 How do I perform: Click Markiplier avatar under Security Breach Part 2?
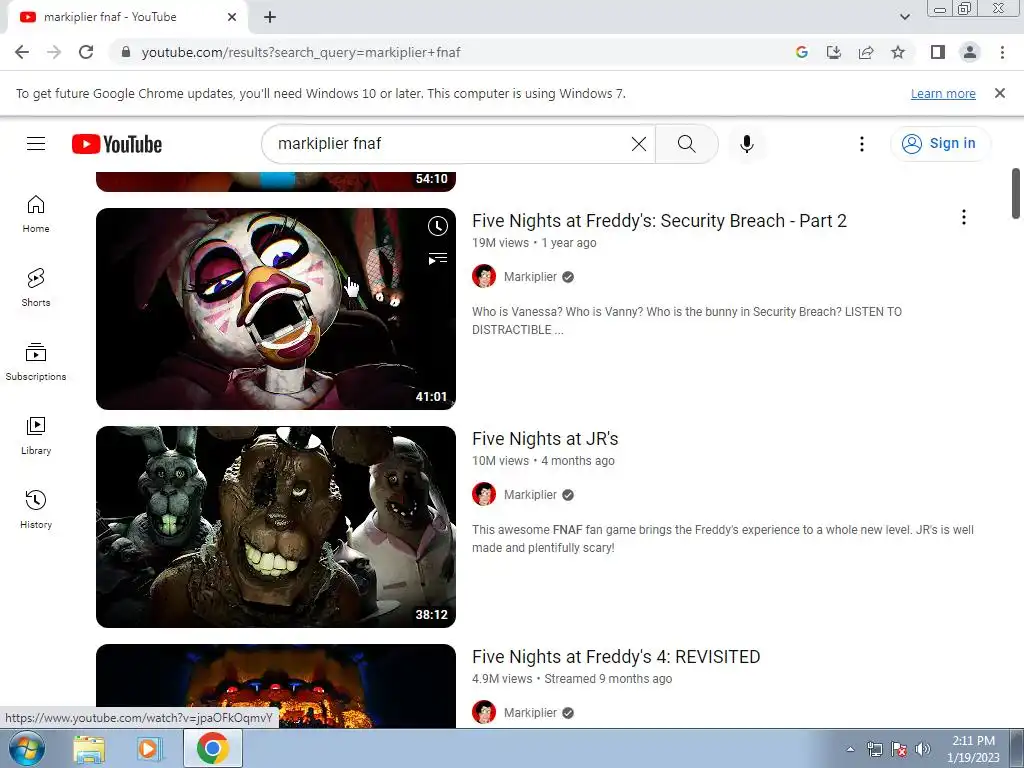484,276
